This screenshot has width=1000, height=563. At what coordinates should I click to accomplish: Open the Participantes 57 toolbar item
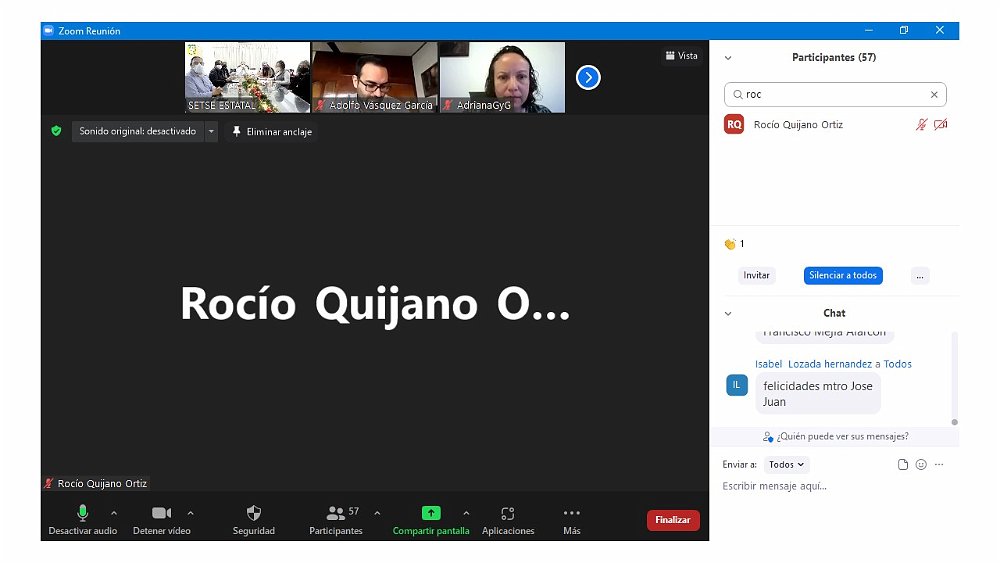point(336,513)
